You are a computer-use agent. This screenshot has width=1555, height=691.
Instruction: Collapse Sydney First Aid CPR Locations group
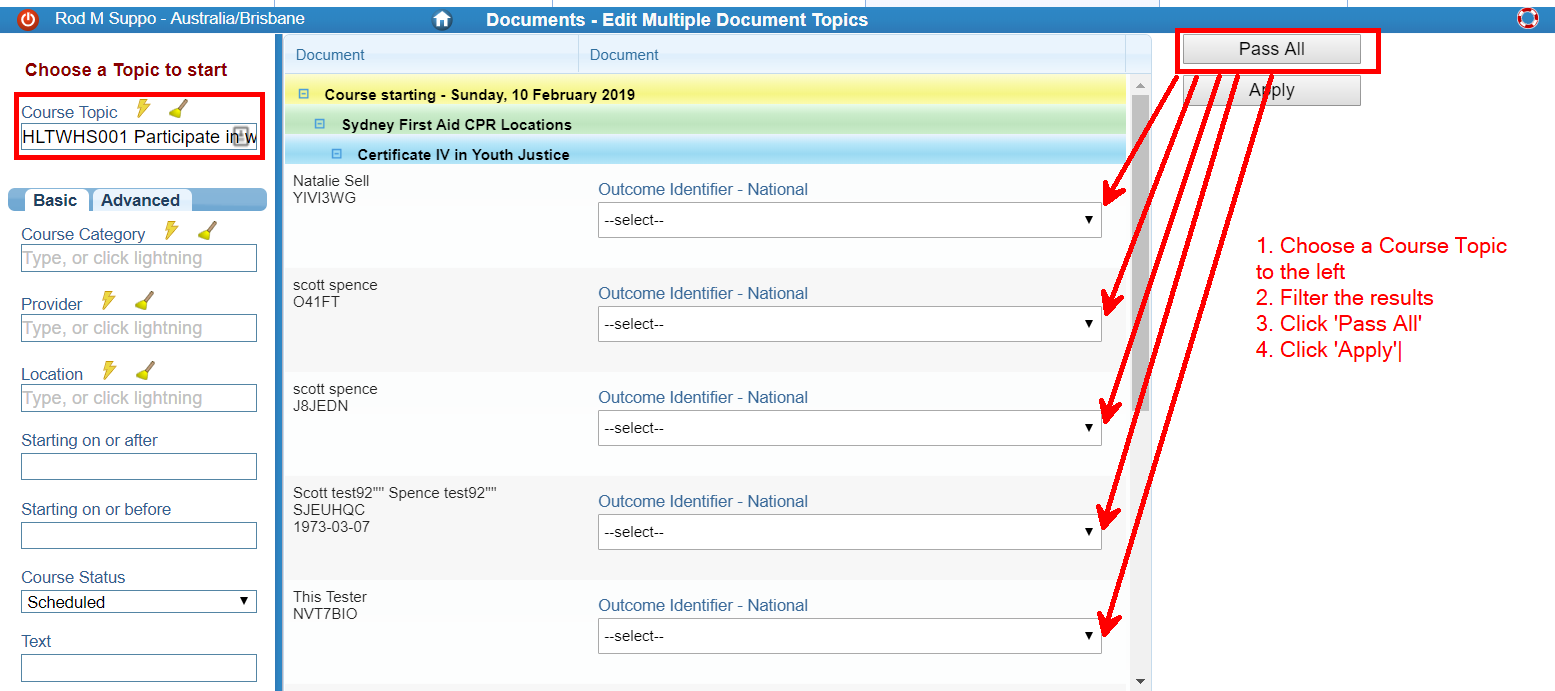pyautogui.click(x=320, y=124)
